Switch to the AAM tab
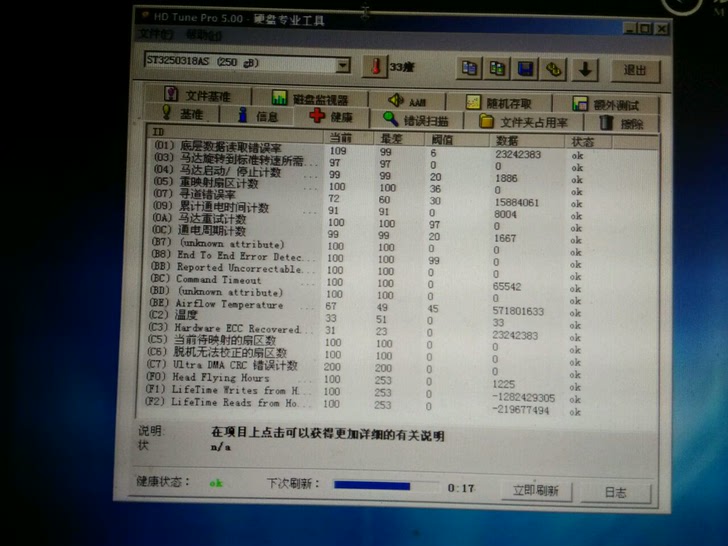This screenshot has width=728, height=546. coord(407,101)
